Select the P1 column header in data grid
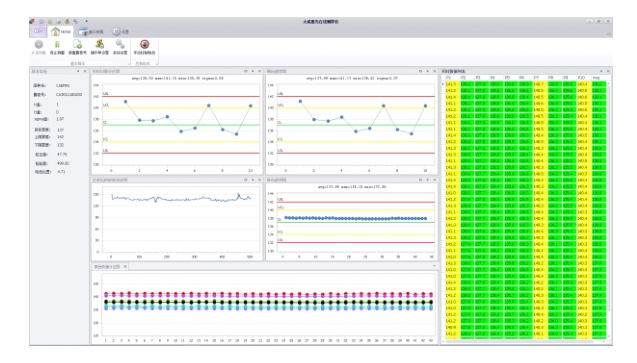Viewport: 637px width, 363px height. [x=448, y=77]
